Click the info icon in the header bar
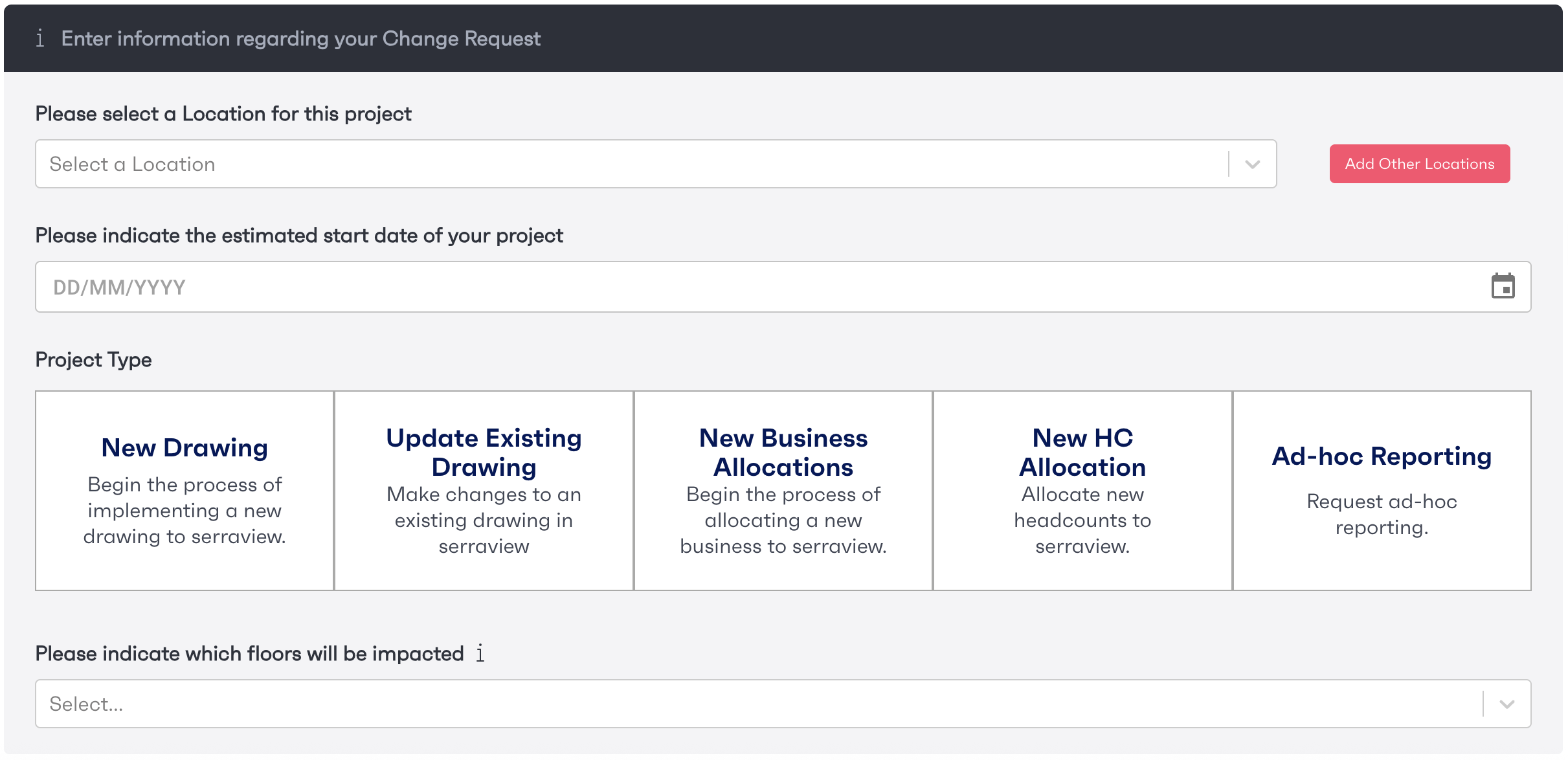Viewport: 1568px width, 760px height. click(40, 38)
